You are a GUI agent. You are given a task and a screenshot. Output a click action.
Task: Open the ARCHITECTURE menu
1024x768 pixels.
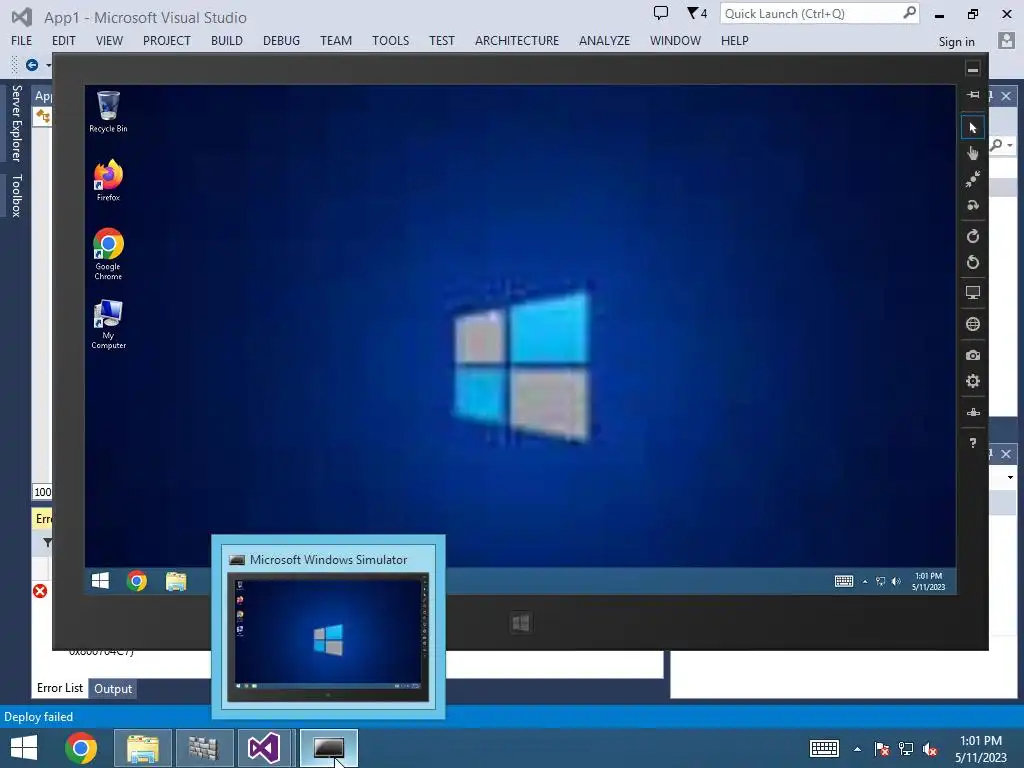[517, 40]
